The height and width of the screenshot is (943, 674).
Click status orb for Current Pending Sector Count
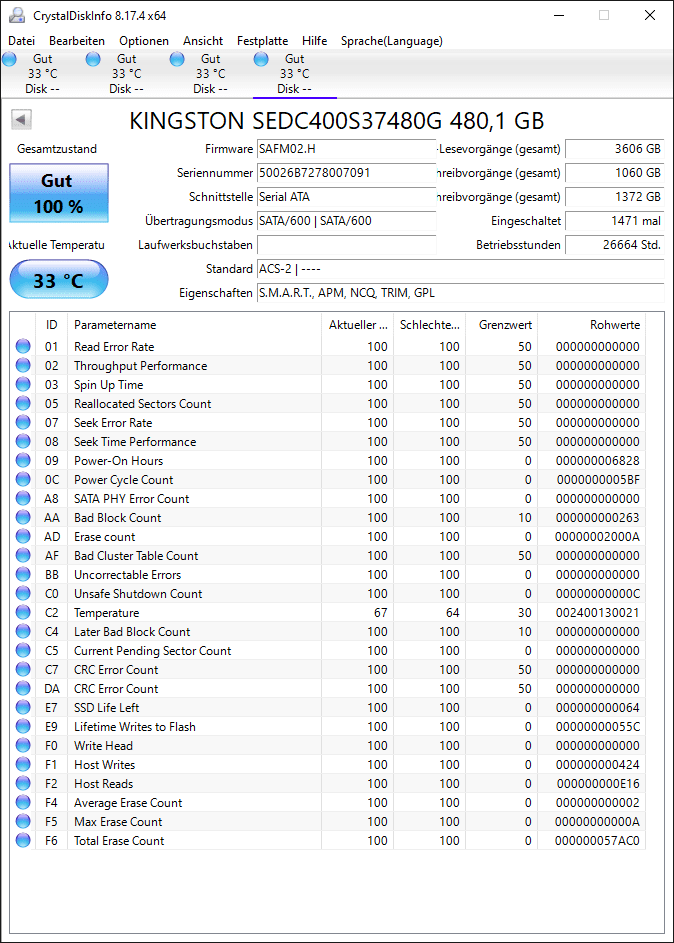23,650
